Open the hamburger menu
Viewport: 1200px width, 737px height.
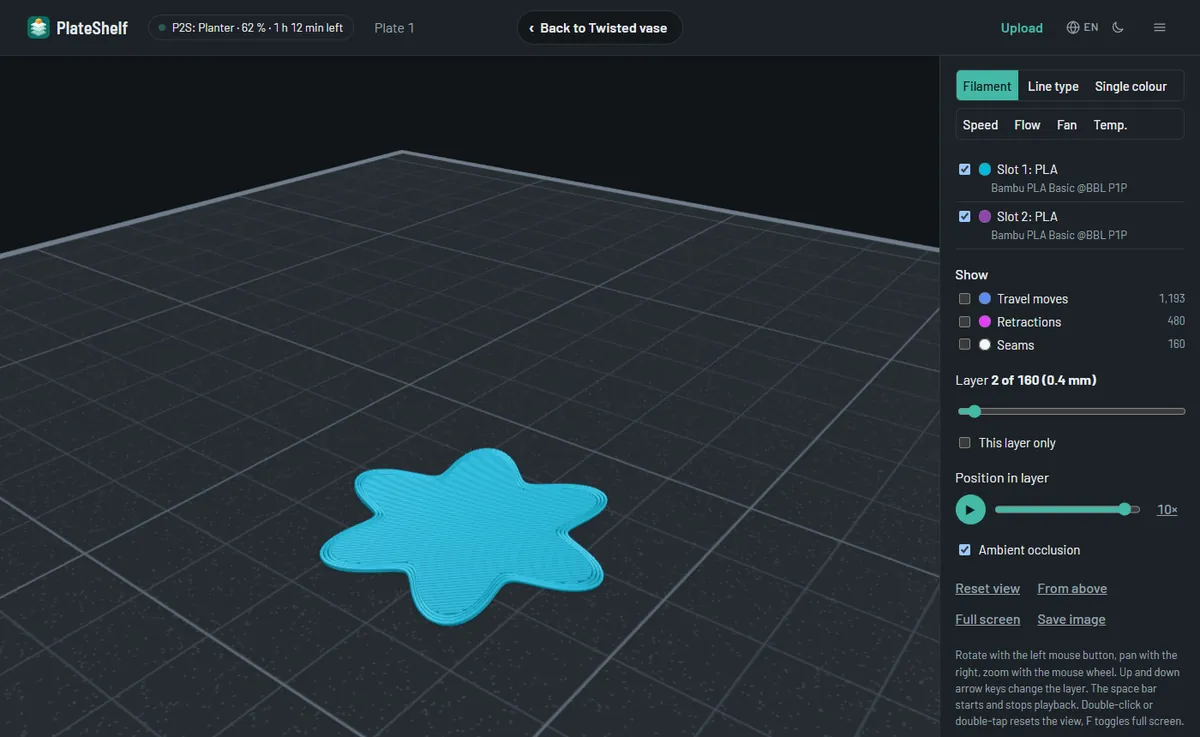1160,28
